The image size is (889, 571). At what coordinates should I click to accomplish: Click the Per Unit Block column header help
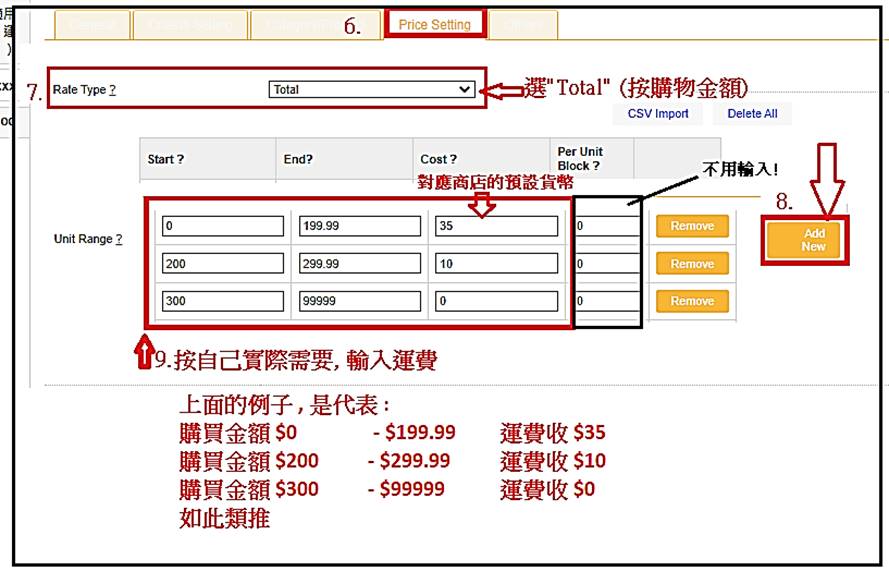tap(596, 166)
